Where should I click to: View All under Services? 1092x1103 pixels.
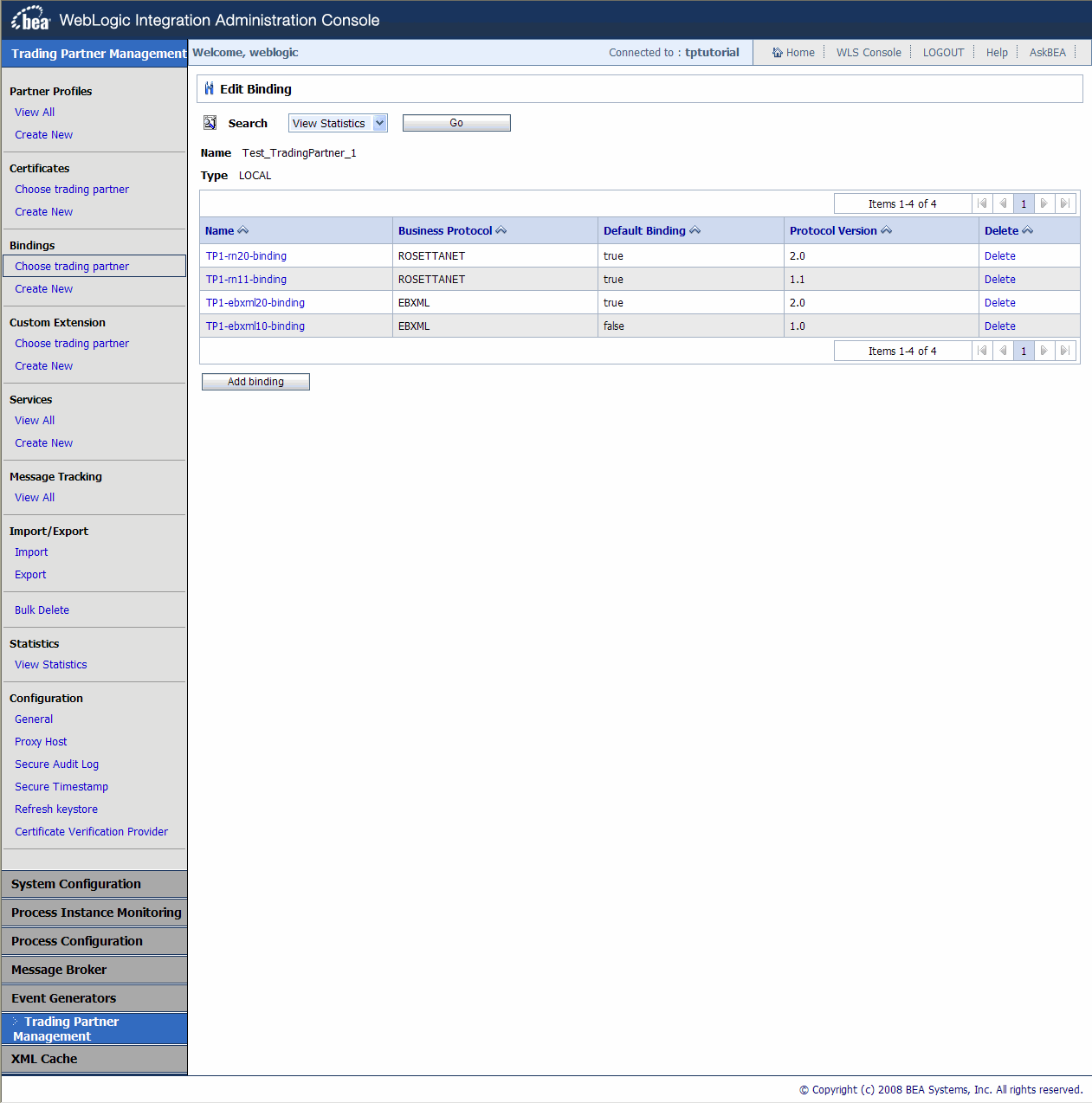[35, 421]
